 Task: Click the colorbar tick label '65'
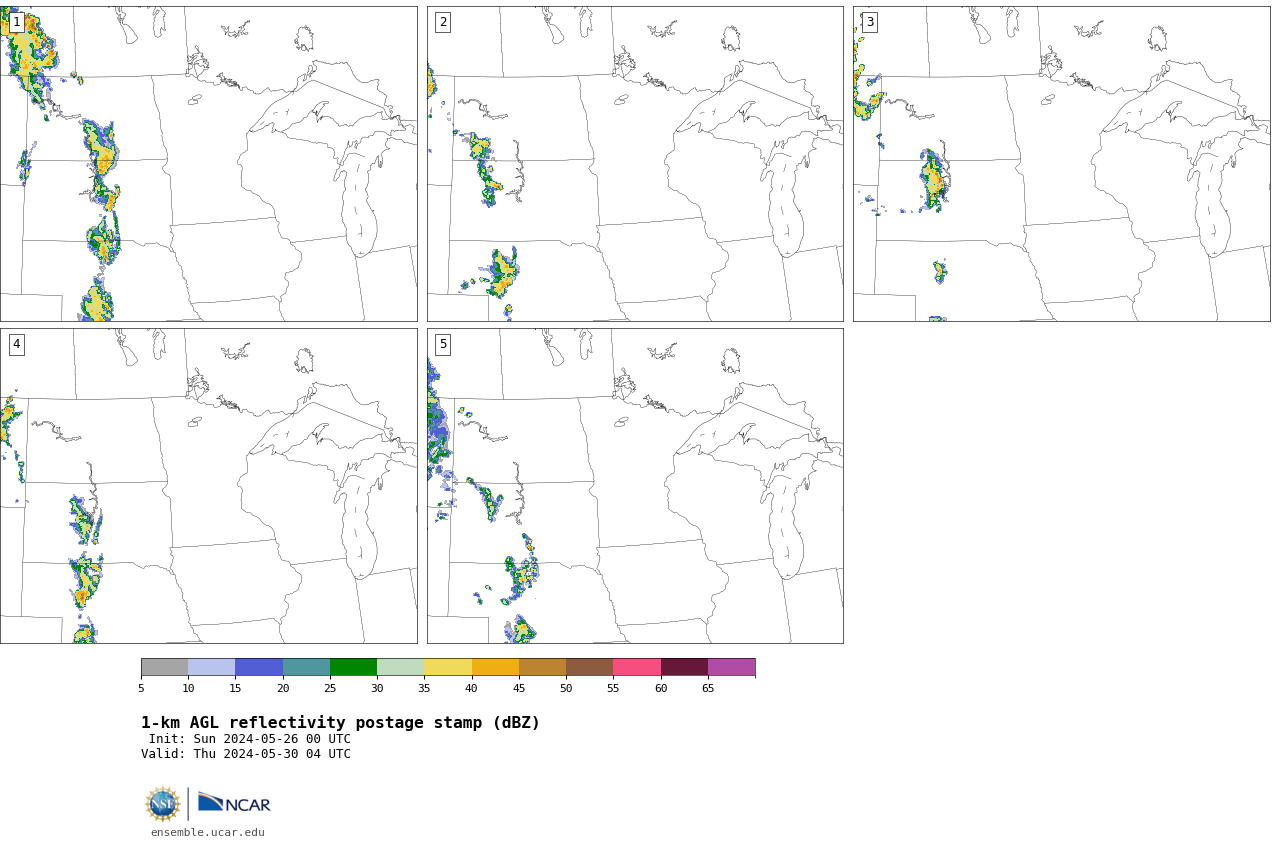pyautogui.click(x=708, y=688)
